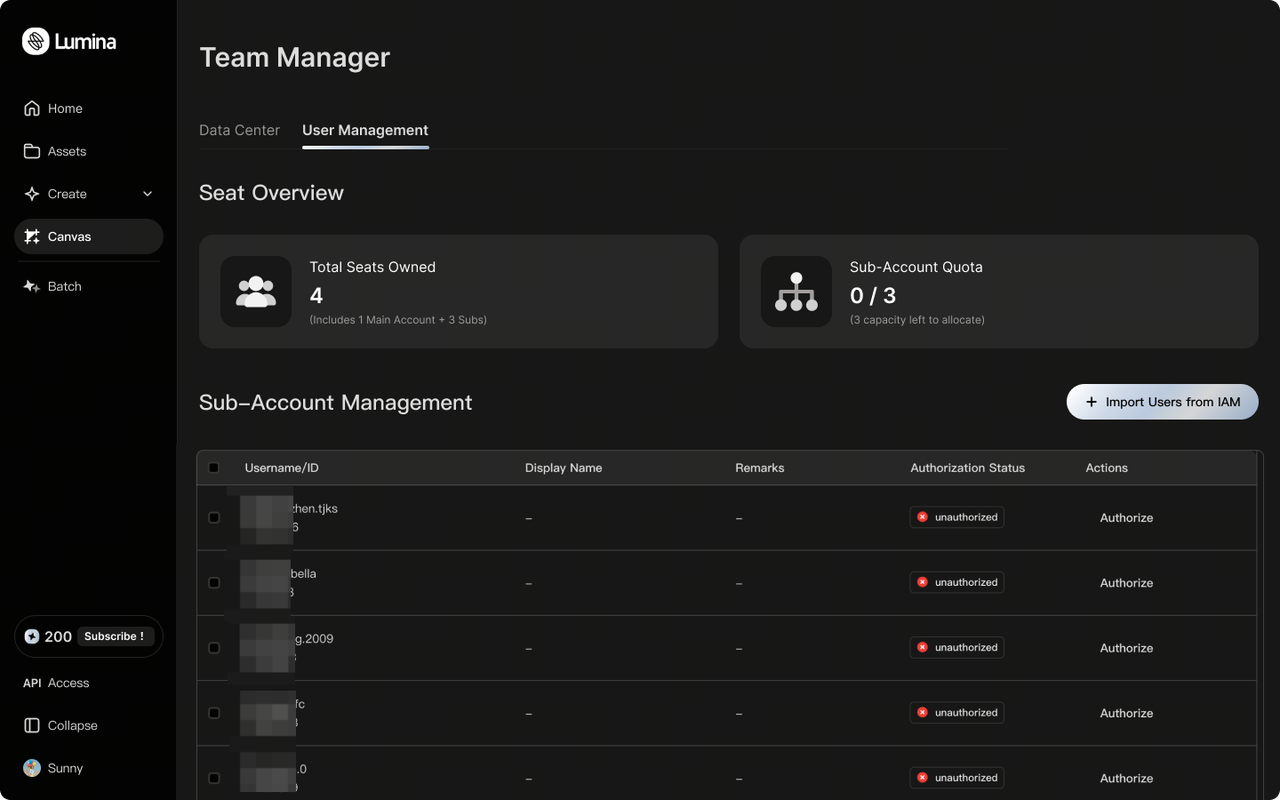Image resolution: width=1280 pixels, height=800 pixels.
Task: Authorize the zhen.tjks account
Action: [1126, 518]
